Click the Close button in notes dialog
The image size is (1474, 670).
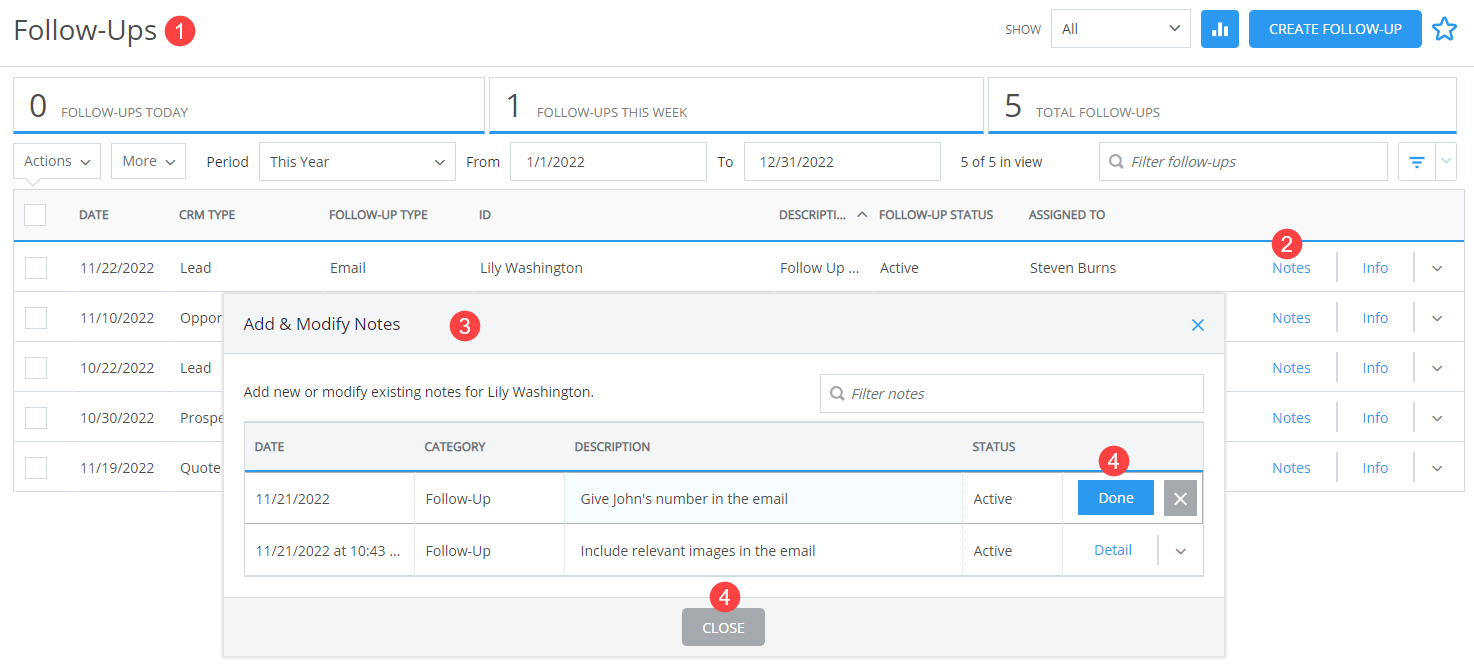pos(723,627)
